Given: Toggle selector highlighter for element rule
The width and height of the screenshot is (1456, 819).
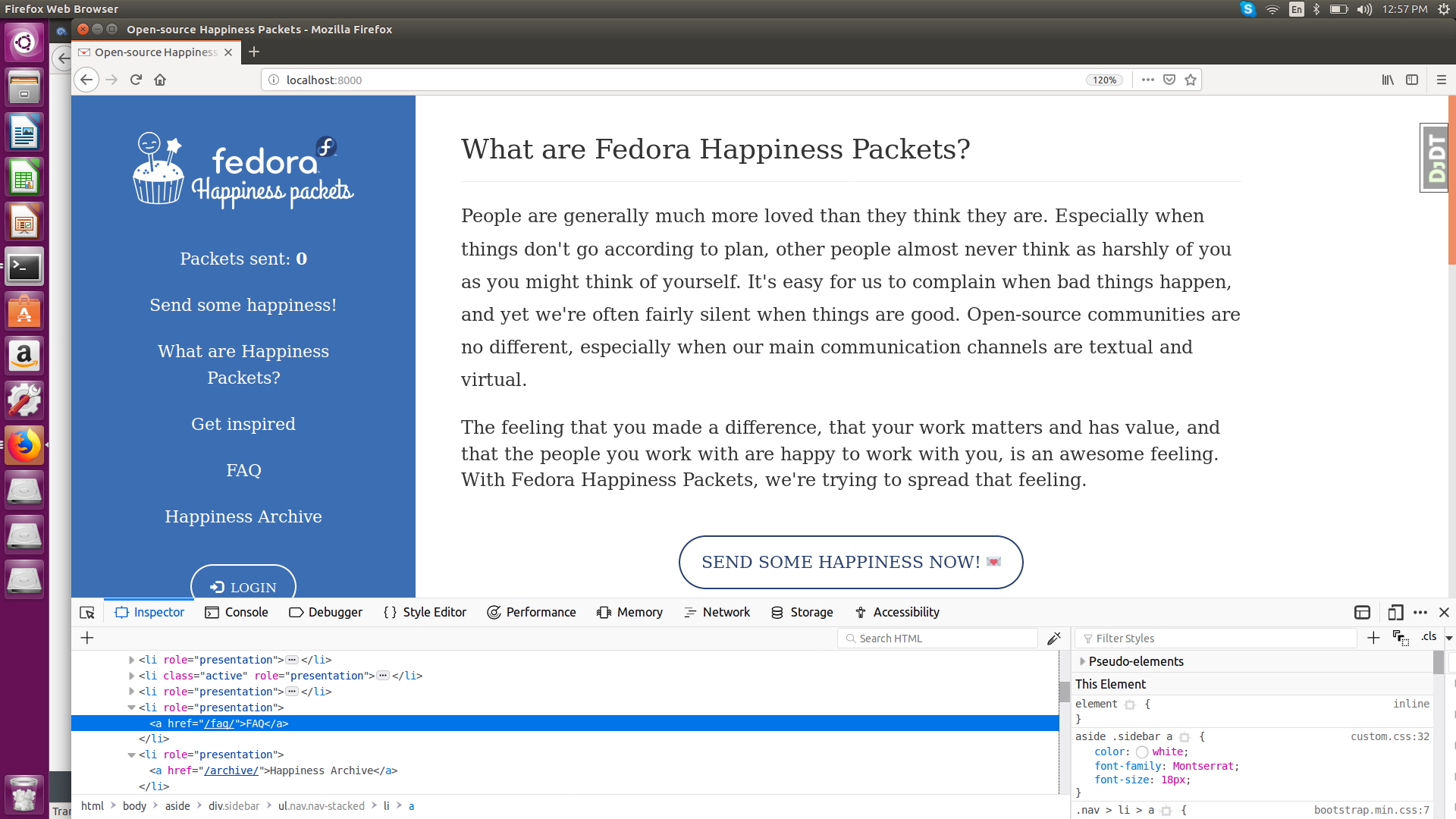Looking at the screenshot, I should point(1130,704).
